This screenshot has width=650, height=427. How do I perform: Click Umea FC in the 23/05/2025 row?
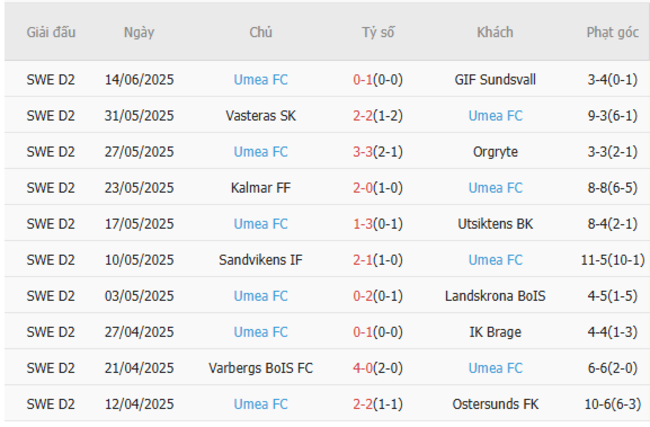pyautogui.click(x=495, y=187)
